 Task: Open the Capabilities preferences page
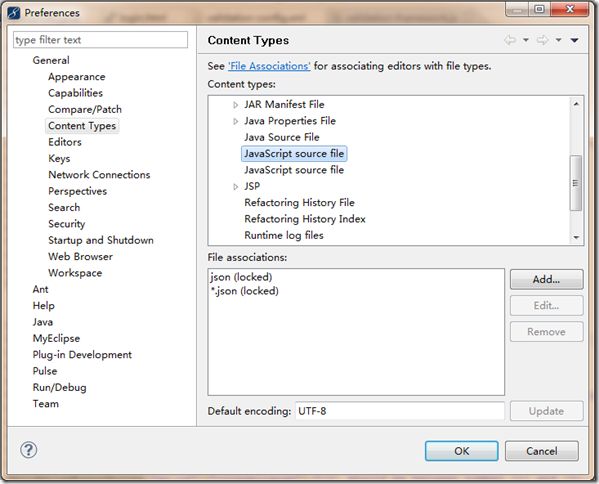point(75,93)
